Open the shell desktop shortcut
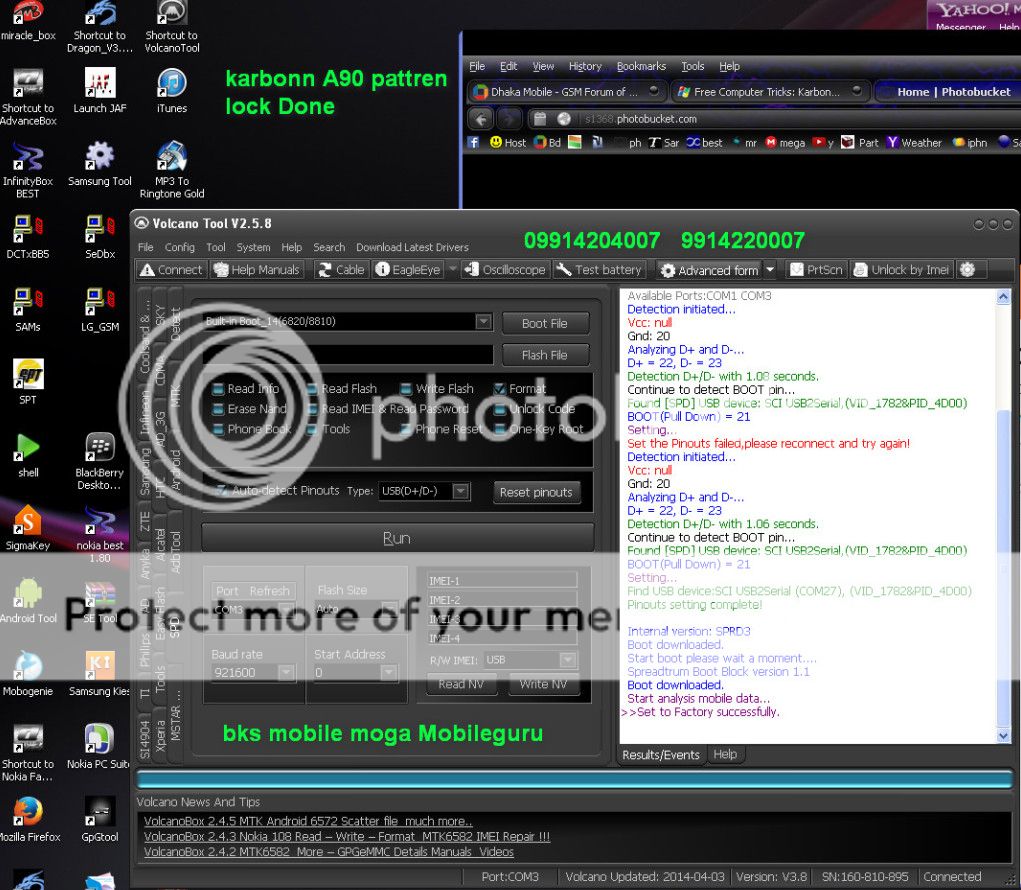 click(x=27, y=456)
